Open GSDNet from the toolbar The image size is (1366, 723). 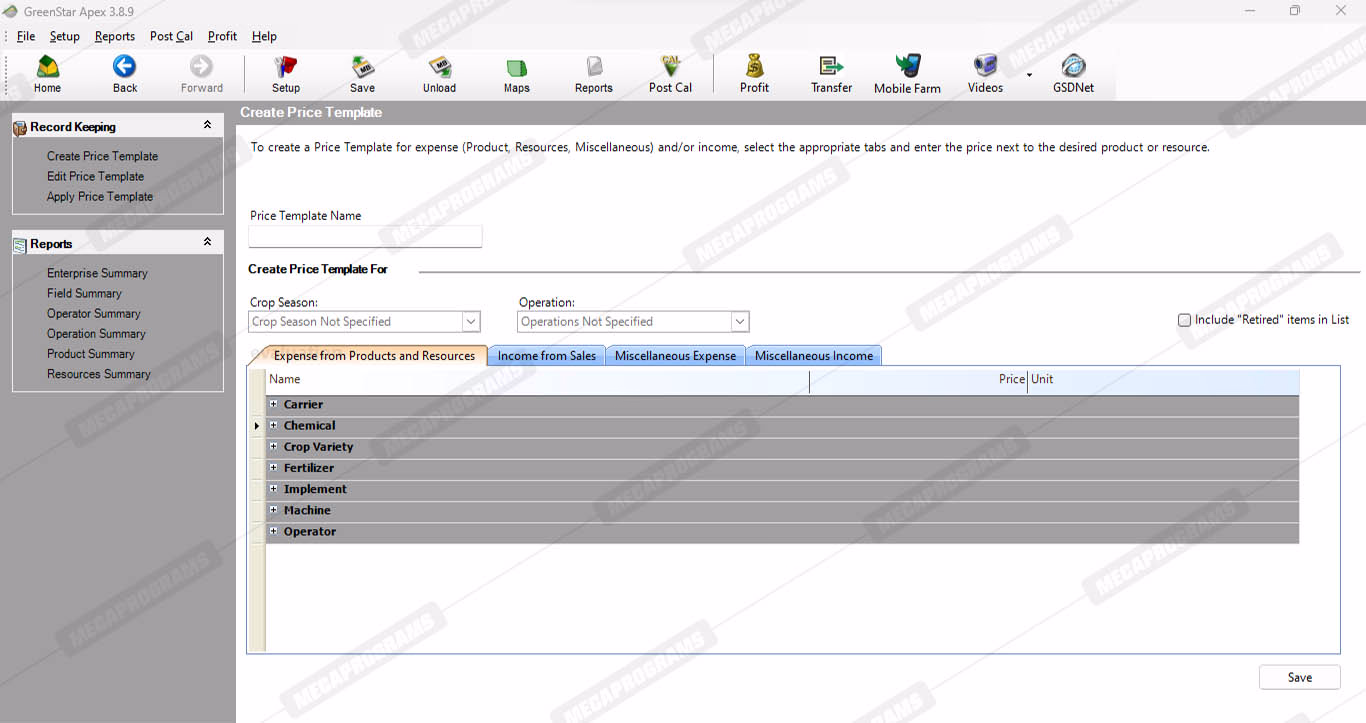click(x=1073, y=74)
